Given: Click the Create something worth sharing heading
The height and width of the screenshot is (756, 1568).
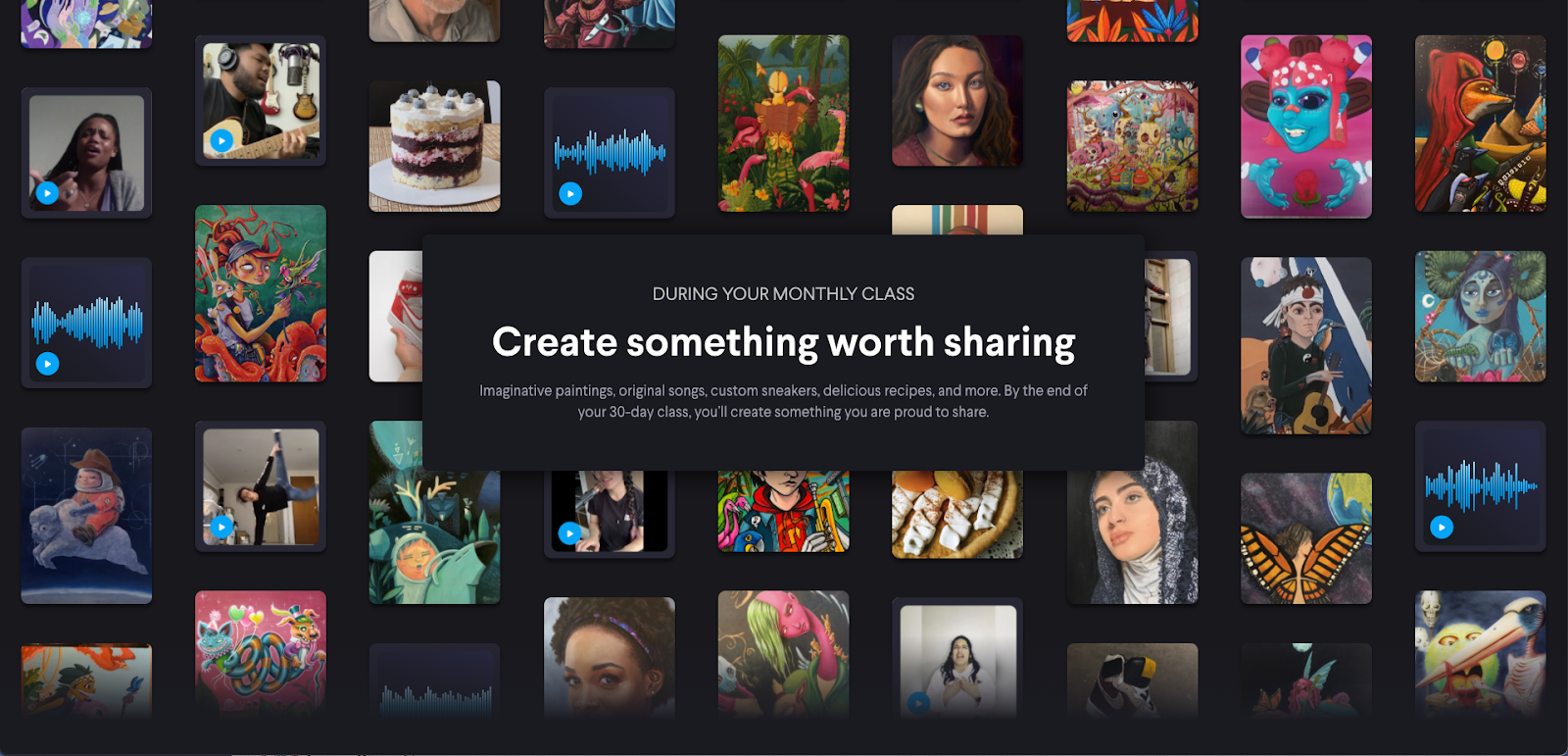Looking at the screenshot, I should click(783, 342).
